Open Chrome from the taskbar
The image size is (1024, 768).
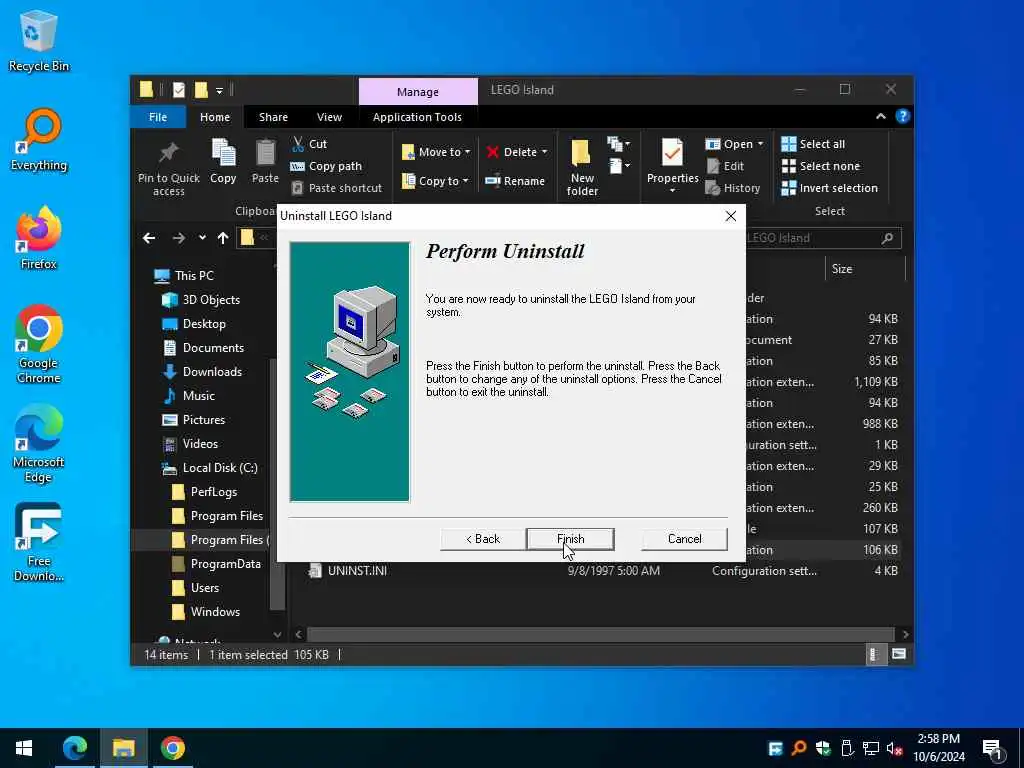(x=172, y=748)
